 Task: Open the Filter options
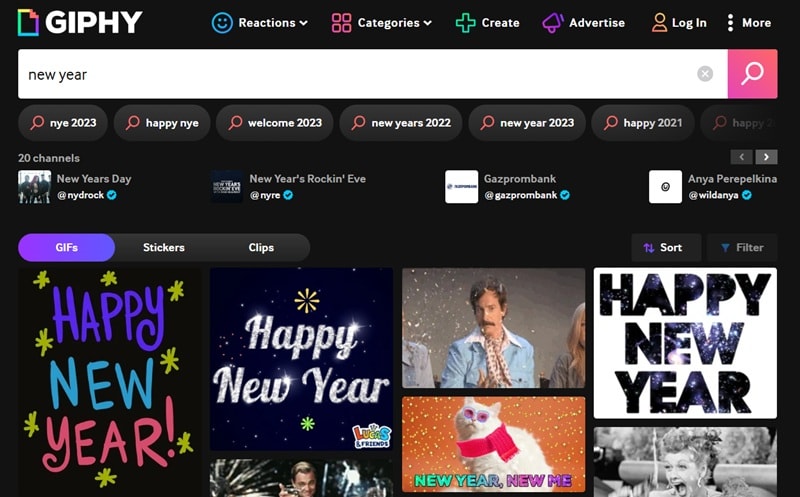coord(742,247)
